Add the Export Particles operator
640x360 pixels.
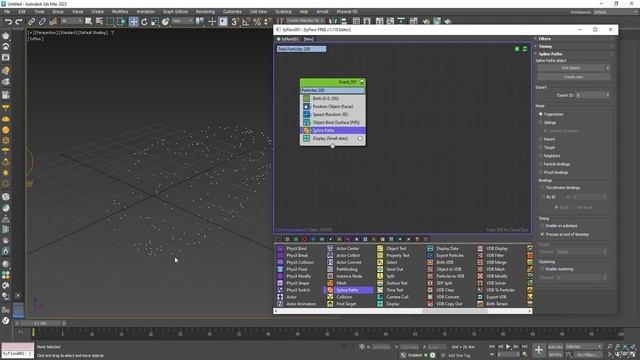[x=450, y=255]
